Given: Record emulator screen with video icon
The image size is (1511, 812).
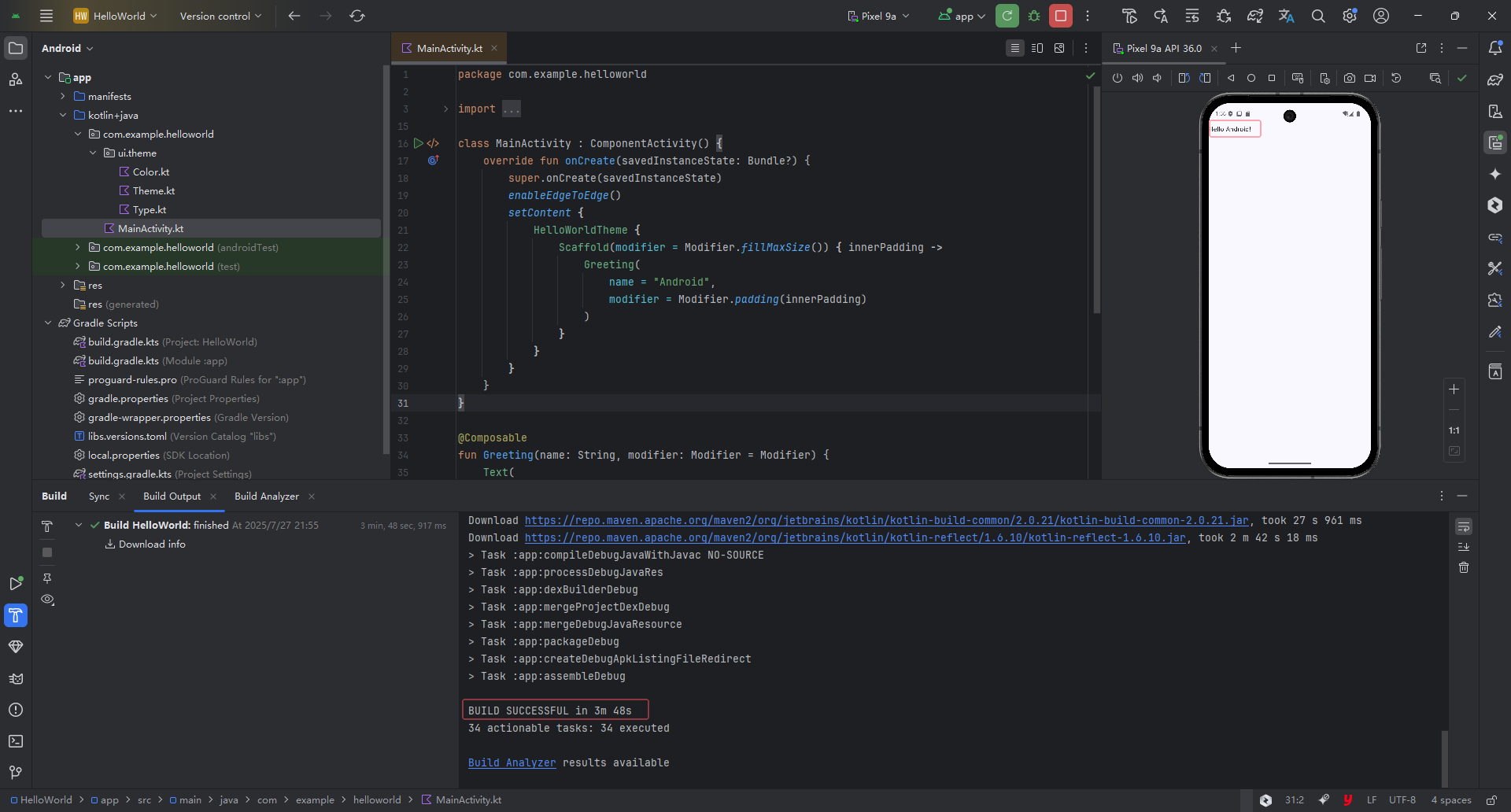Looking at the screenshot, I should [1370, 78].
